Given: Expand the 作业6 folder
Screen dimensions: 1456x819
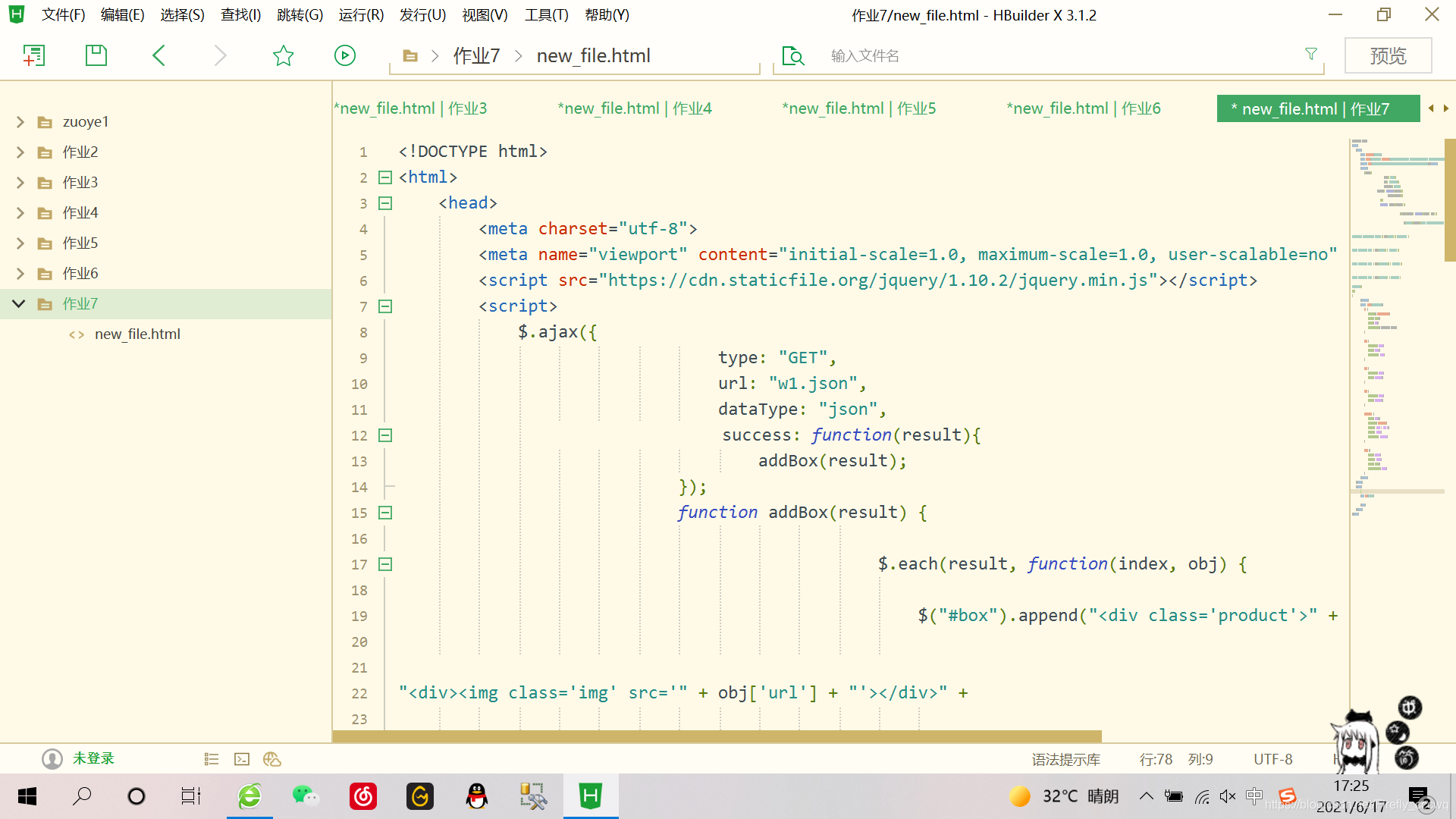Looking at the screenshot, I should tap(20, 274).
